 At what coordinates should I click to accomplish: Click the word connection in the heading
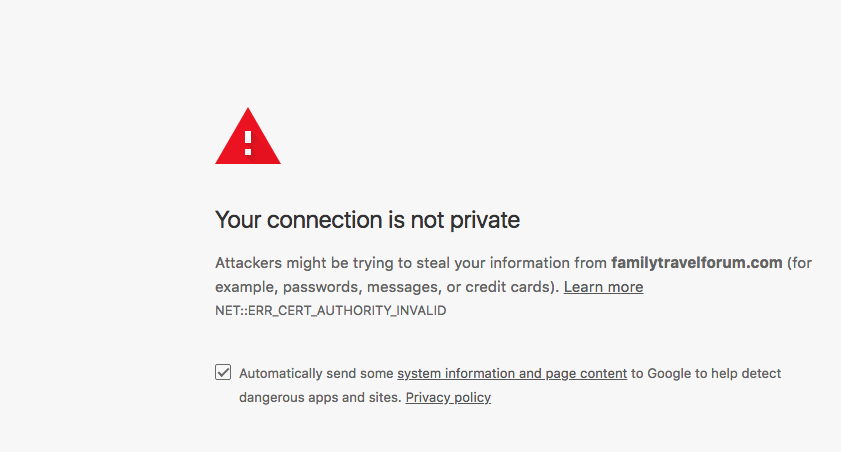tap(323, 220)
